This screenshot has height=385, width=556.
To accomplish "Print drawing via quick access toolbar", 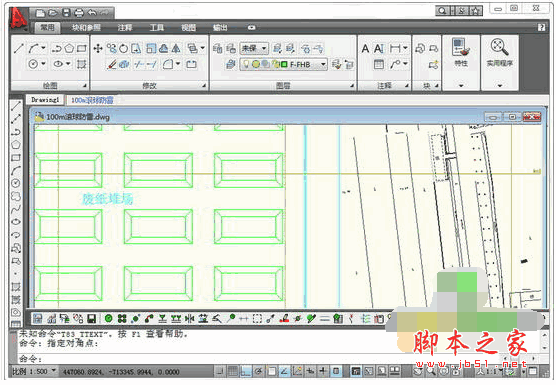I will (79, 13).
